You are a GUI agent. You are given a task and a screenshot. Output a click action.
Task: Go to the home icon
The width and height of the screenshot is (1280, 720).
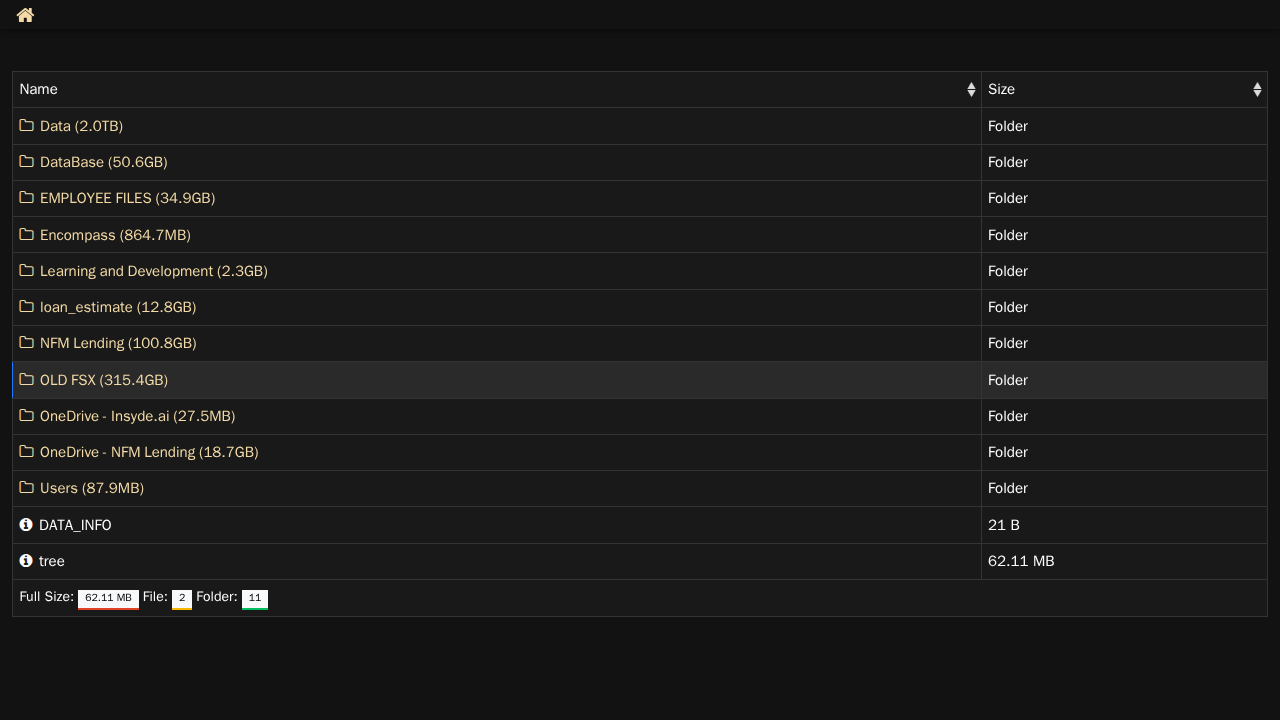coord(25,15)
